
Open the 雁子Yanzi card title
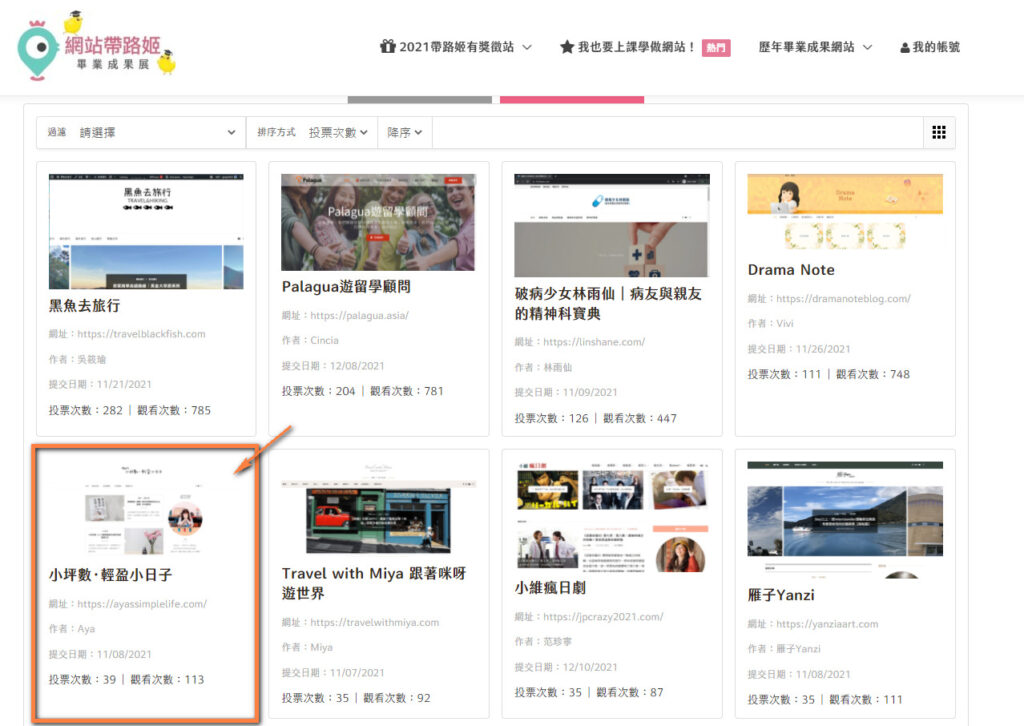(781, 595)
